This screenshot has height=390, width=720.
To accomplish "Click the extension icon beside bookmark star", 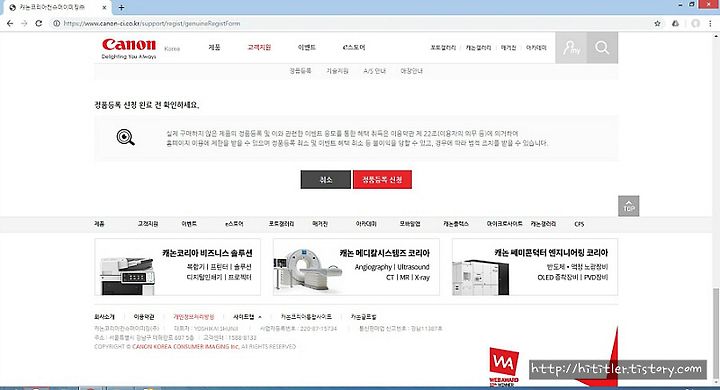I will [x=675, y=23].
